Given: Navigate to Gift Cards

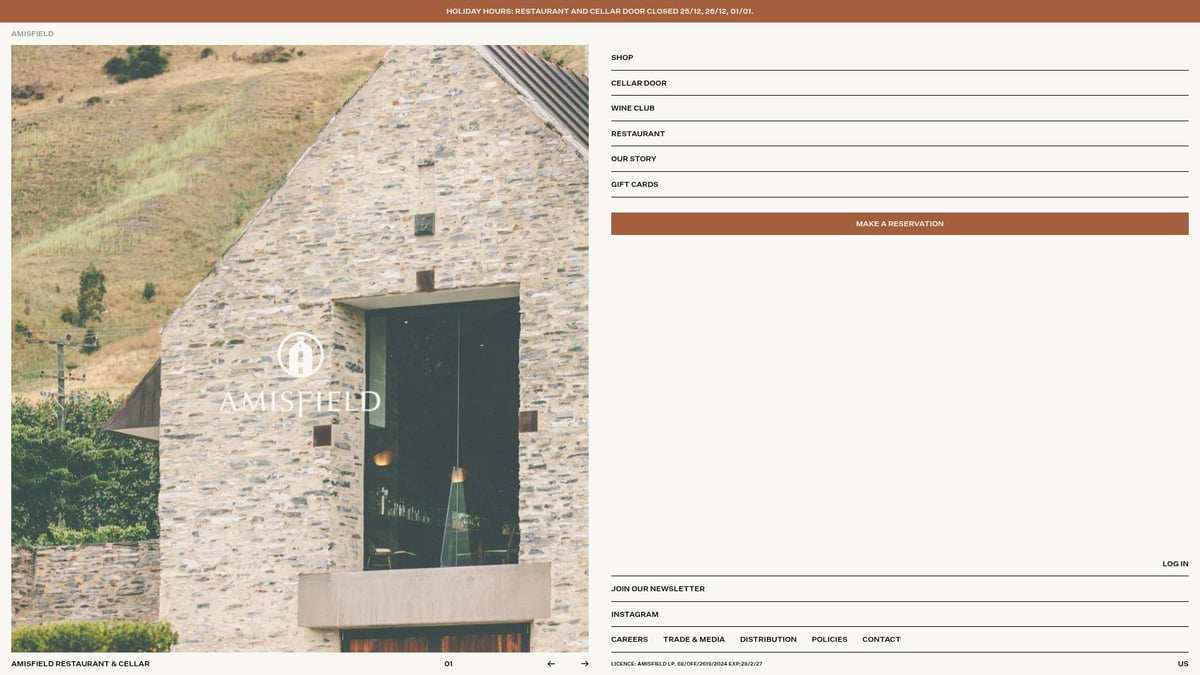Looking at the screenshot, I should [635, 185].
